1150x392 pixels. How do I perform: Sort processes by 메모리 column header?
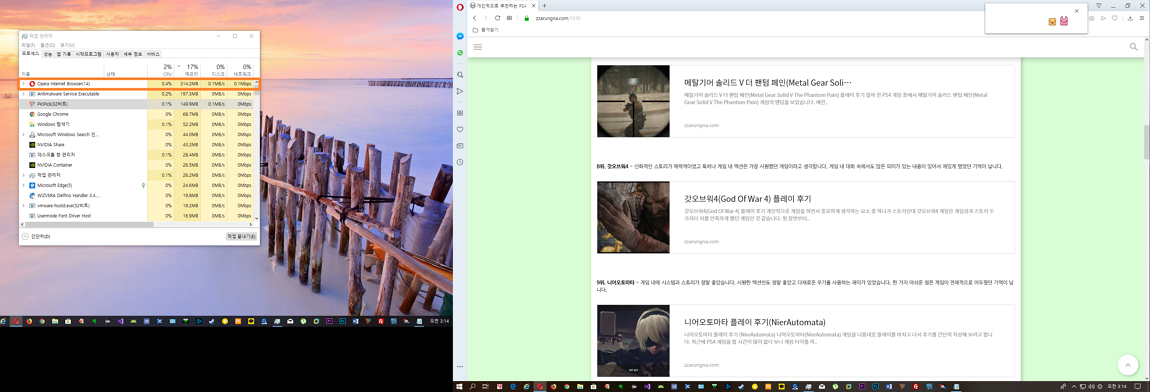[x=188, y=70]
